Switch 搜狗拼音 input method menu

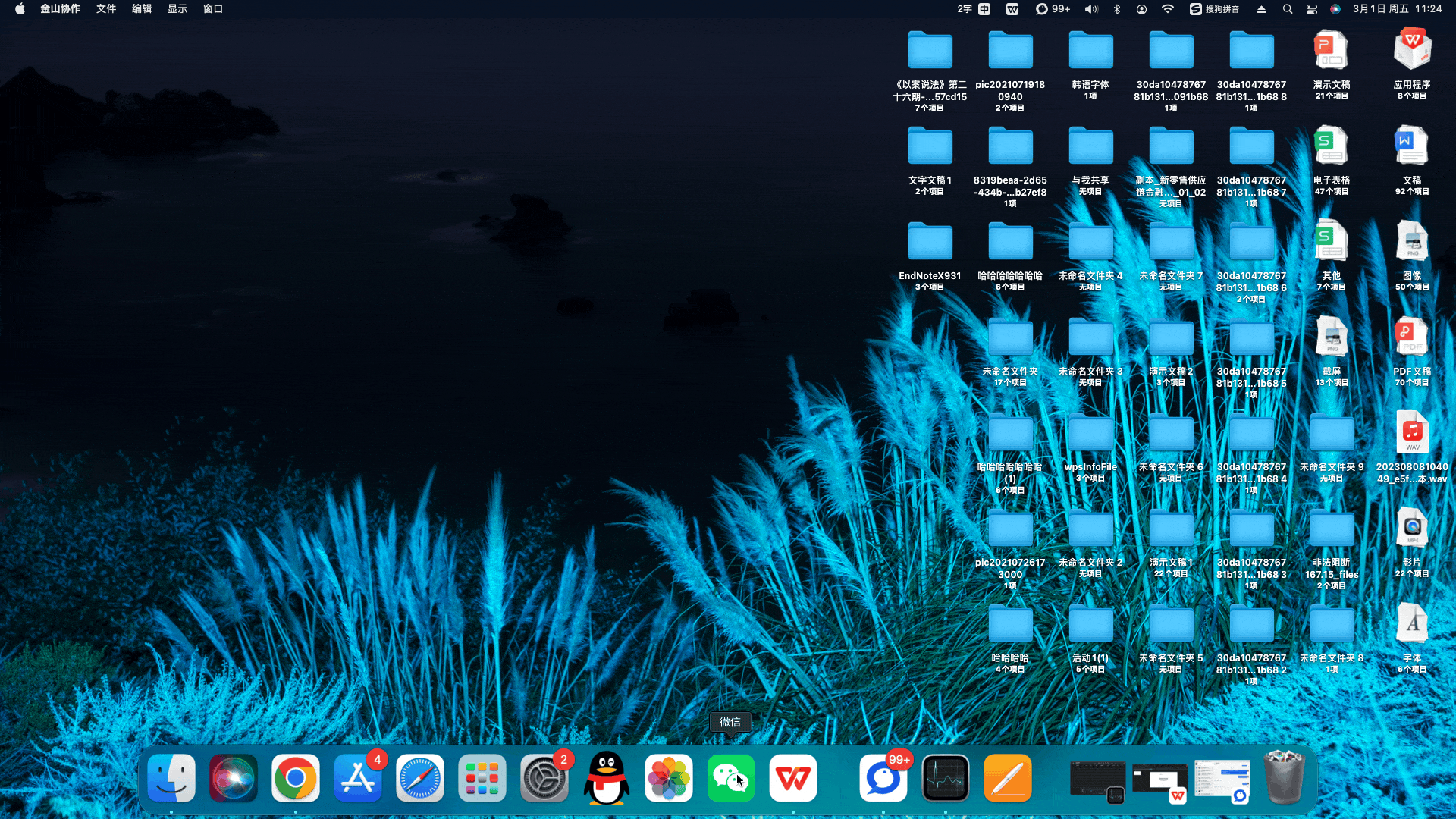(x=1214, y=9)
